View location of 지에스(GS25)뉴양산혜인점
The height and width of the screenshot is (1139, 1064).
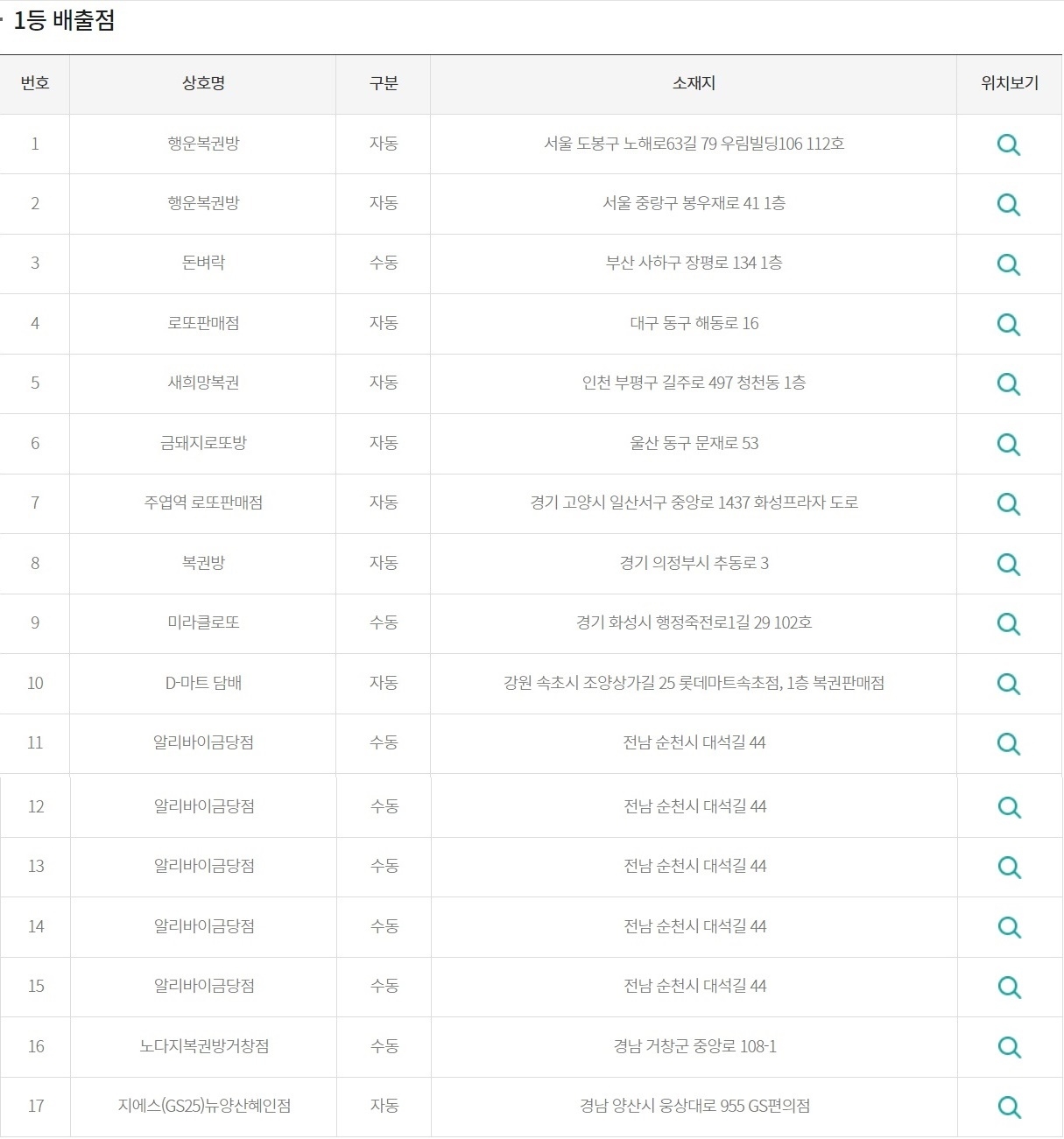(x=1010, y=1107)
